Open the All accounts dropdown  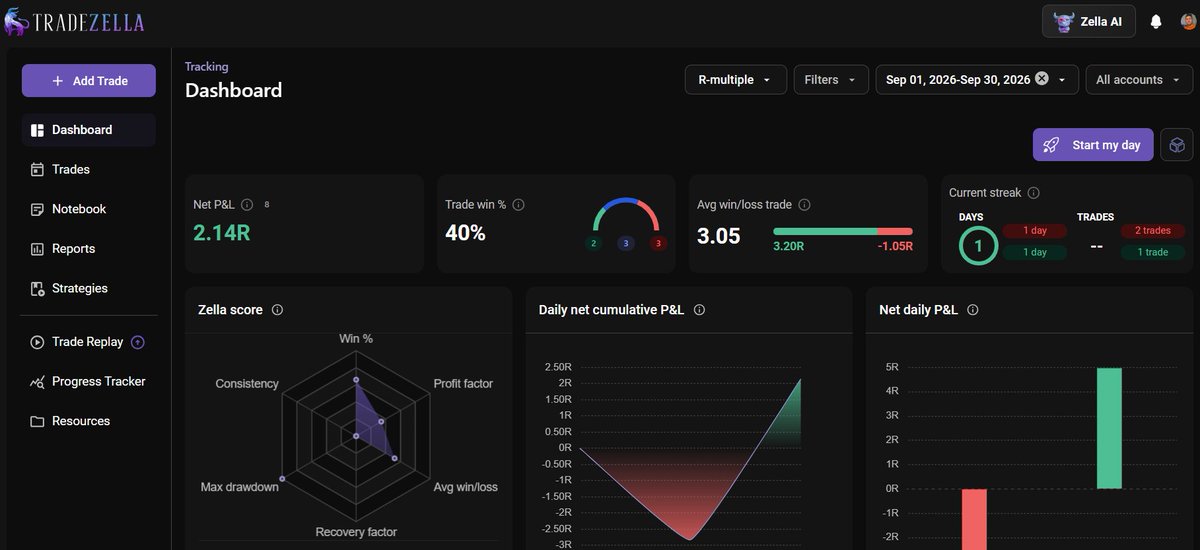point(1139,80)
